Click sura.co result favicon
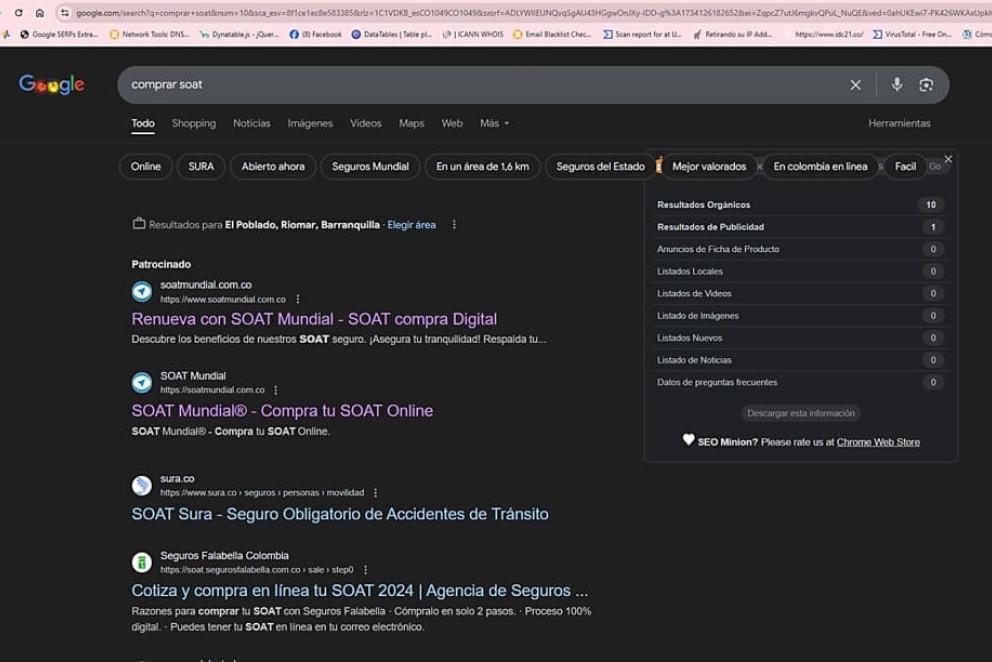 142,485
